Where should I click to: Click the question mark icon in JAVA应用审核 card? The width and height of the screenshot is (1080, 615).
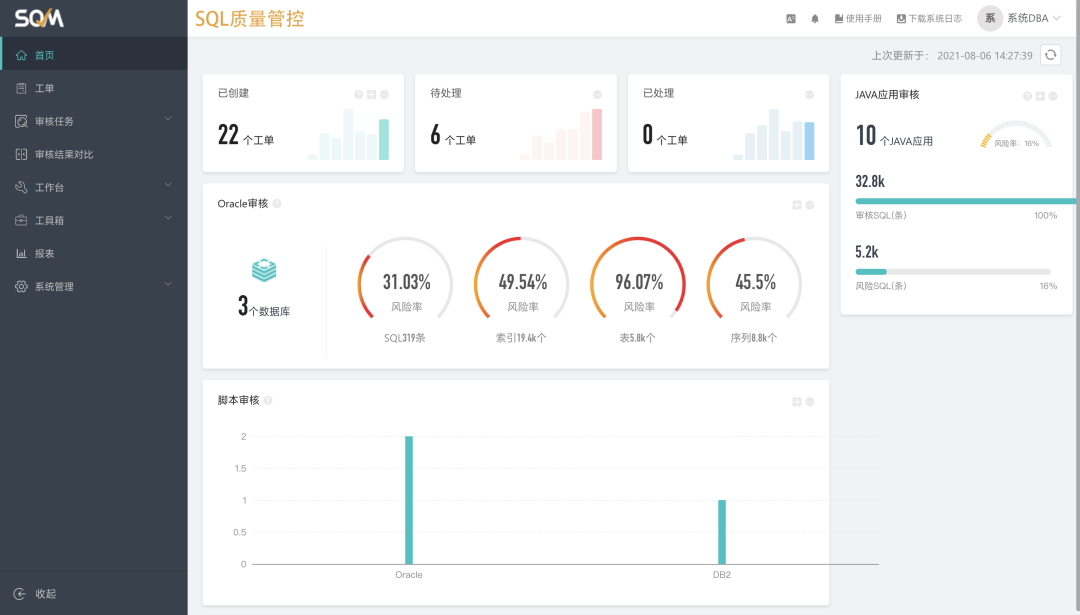coord(1027,96)
